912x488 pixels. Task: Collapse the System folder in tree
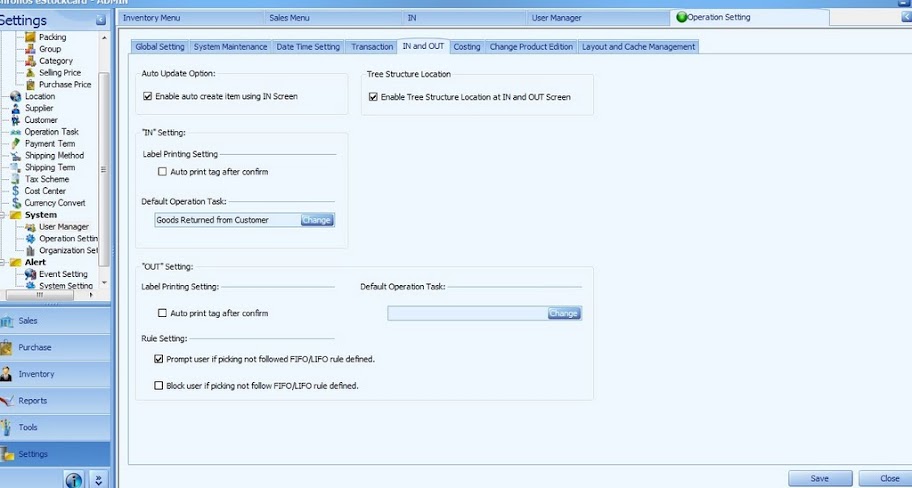3,215
